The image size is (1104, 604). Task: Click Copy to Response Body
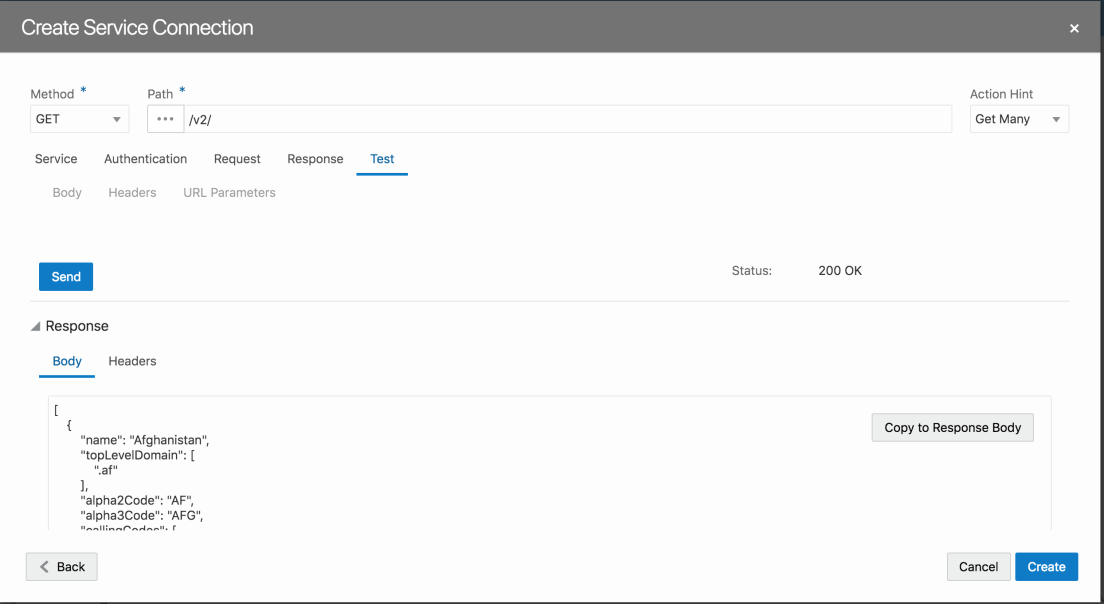click(x=952, y=427)
